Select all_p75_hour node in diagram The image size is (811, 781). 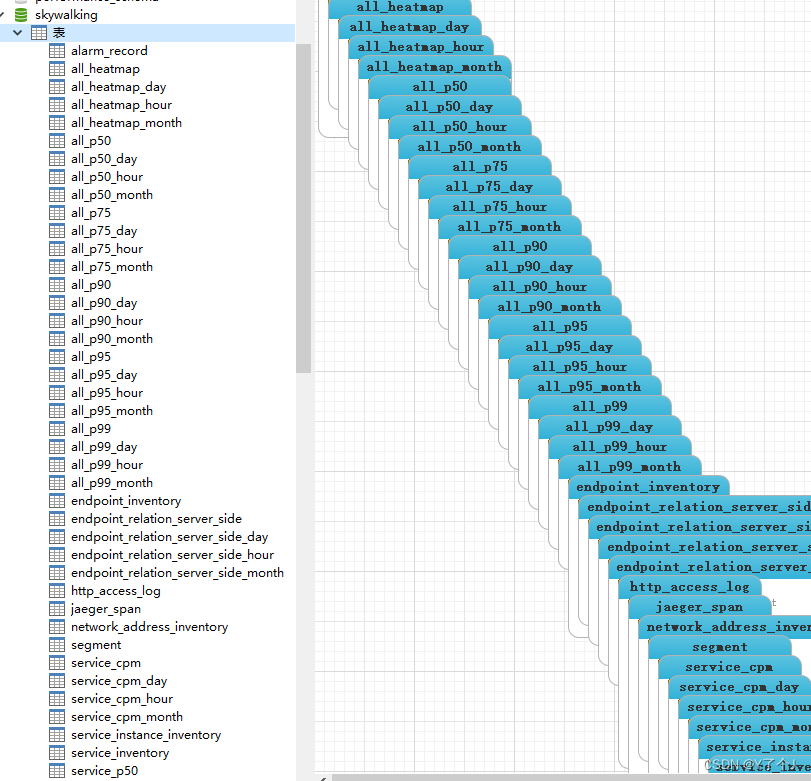[500, 206]
